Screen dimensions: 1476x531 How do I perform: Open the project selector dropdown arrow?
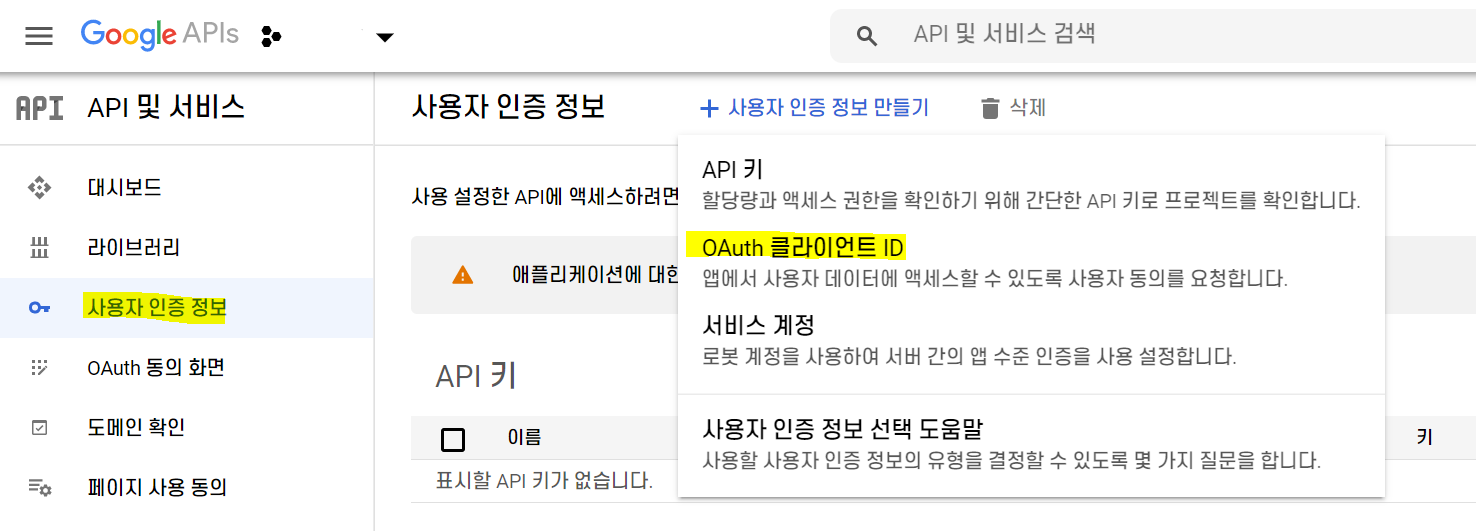point(384,38)
